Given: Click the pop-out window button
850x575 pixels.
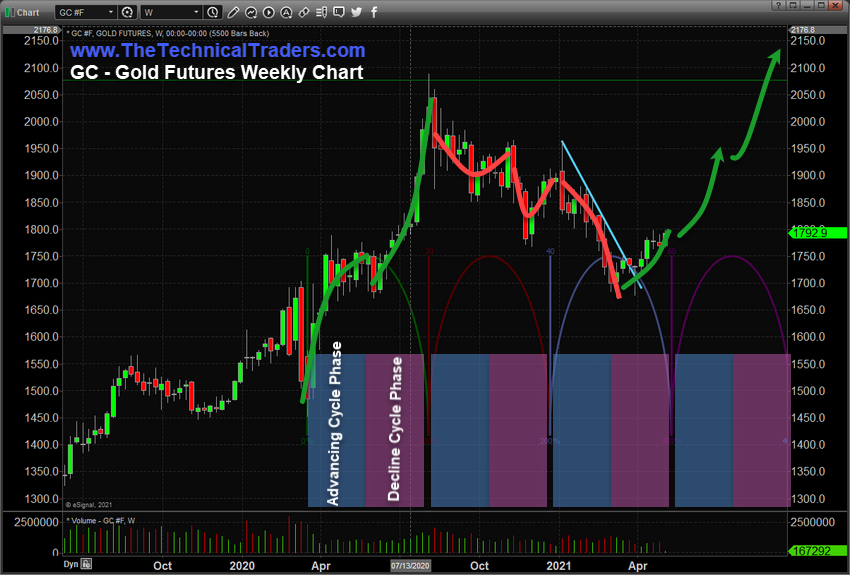Looking at the screenshot, I should (x=793, y=5).
